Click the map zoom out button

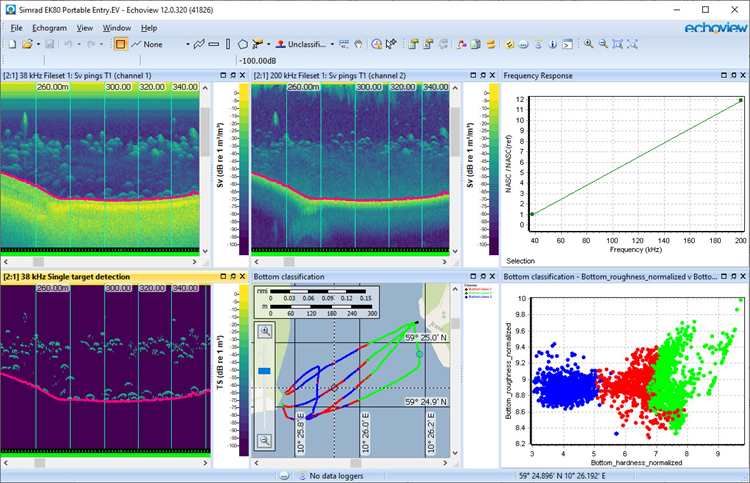tap(266, 440)
